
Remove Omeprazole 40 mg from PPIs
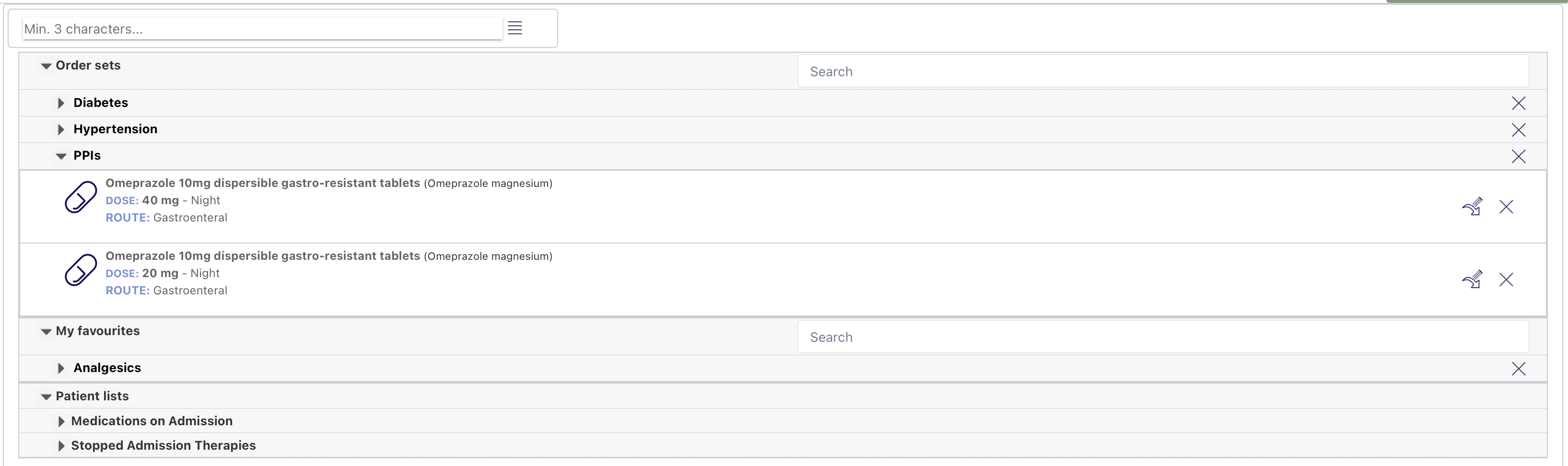pyautogui.click(x=1506, y=207)
